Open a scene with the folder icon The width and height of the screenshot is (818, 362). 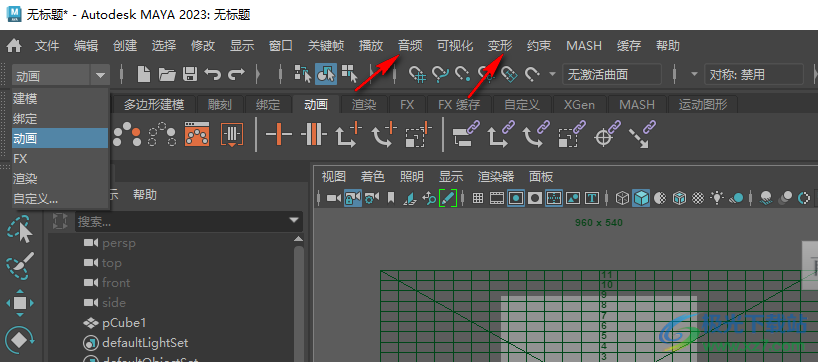click(x=167, y=74)
